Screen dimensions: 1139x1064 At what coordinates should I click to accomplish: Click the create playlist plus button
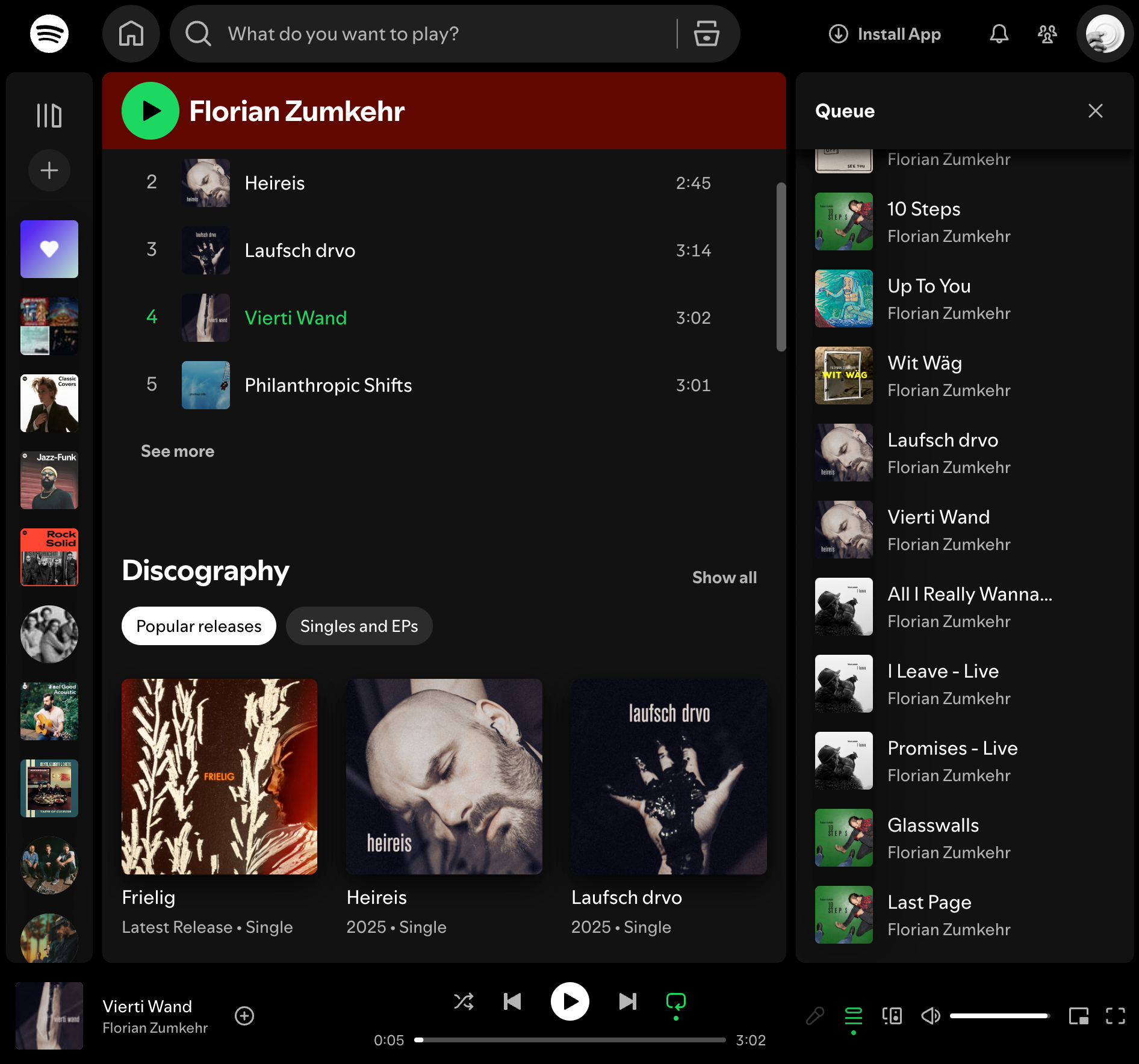pos(49,170)
